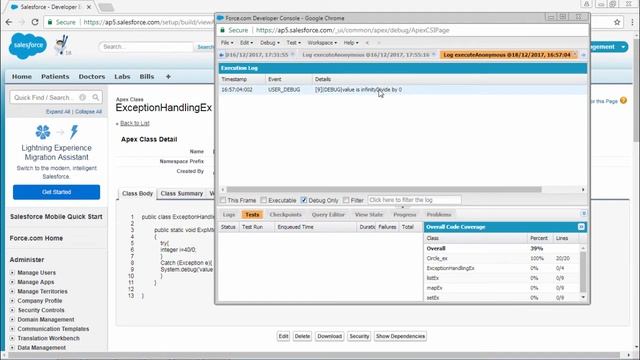Expand the Data Management tree item
The height and width of the screenshot is (360, 640).
click(x=12, y=348)
